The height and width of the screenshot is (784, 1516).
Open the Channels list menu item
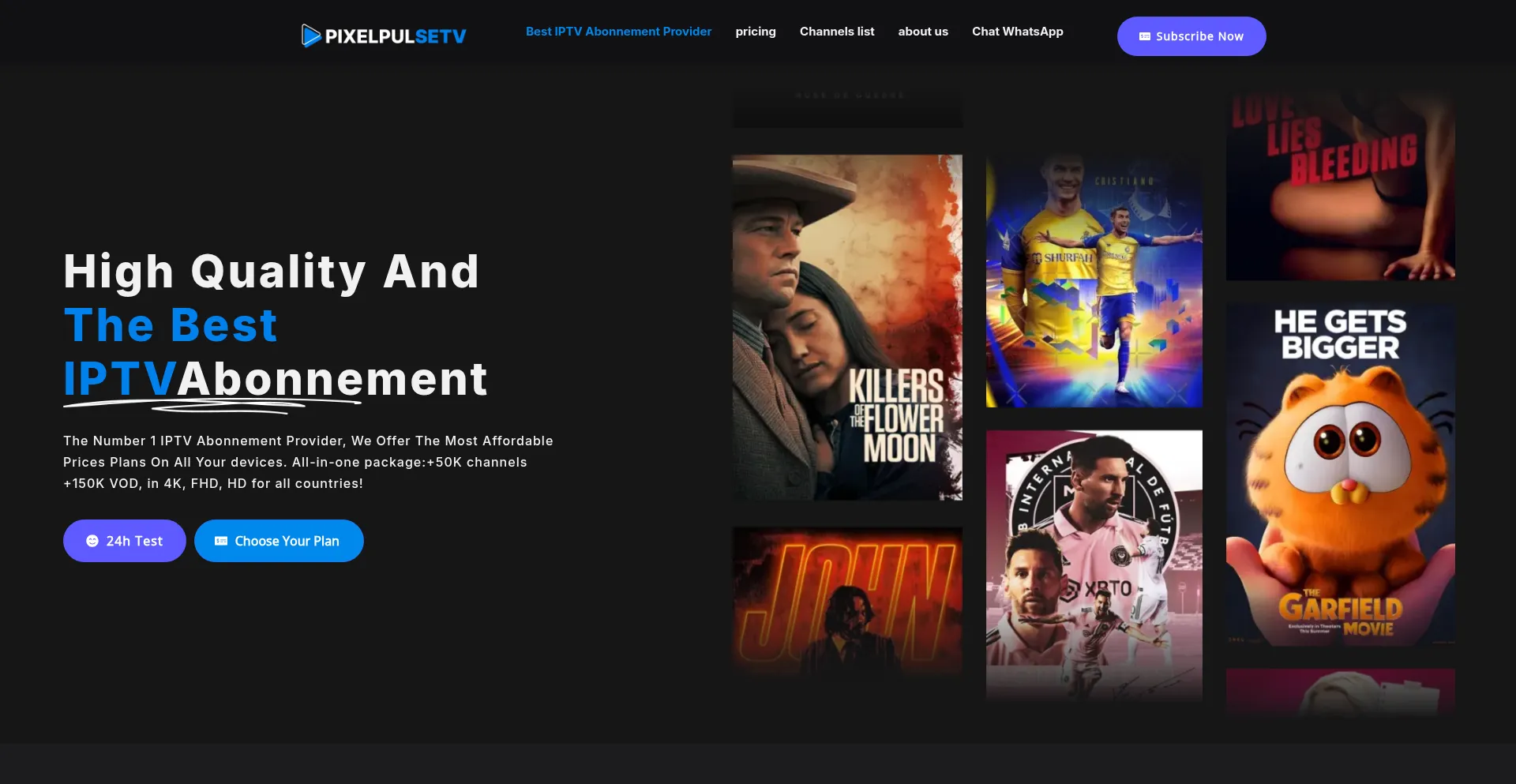[837, 32]
